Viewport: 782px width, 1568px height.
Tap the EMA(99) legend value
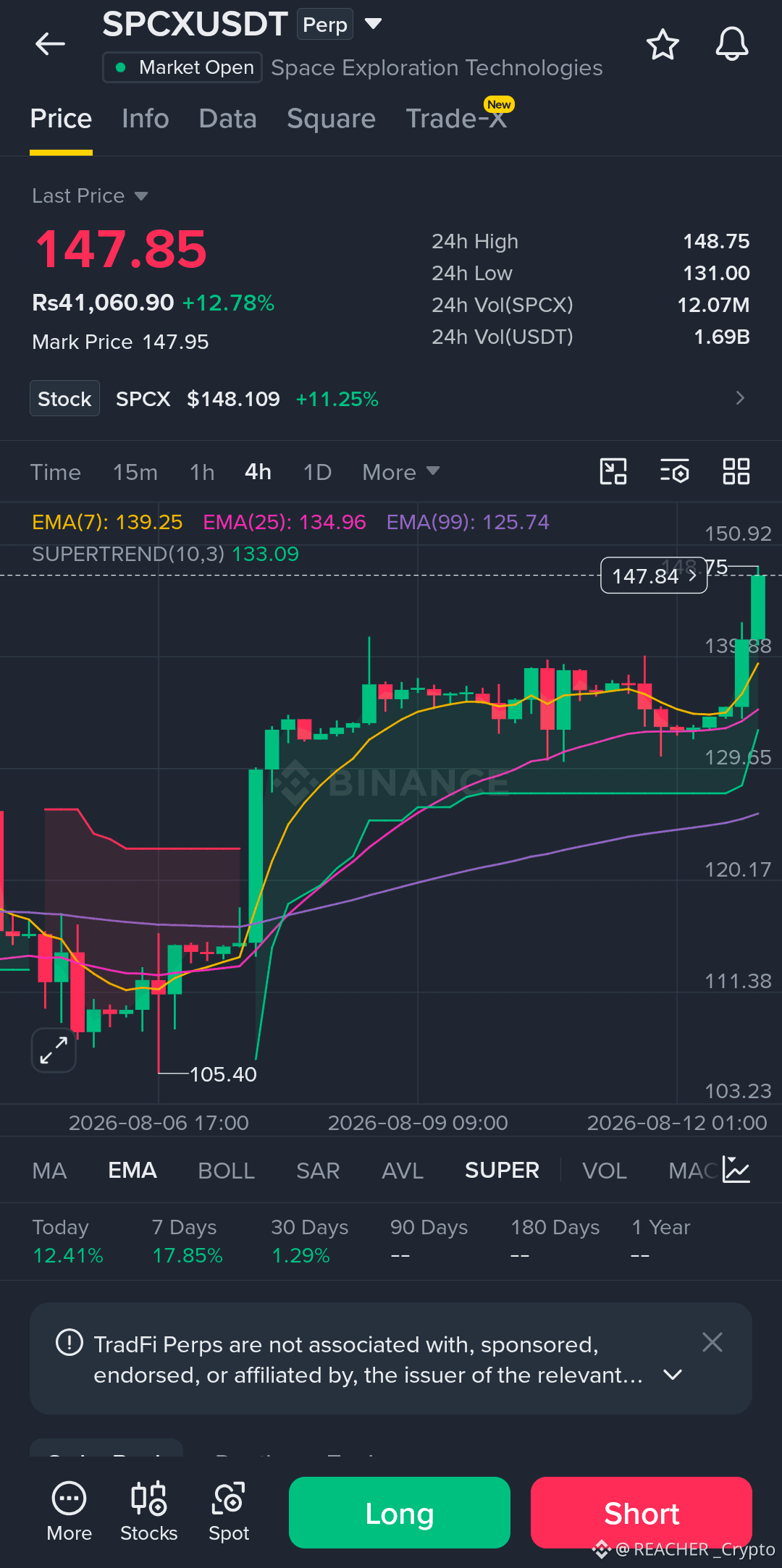(x=468, y=522)
